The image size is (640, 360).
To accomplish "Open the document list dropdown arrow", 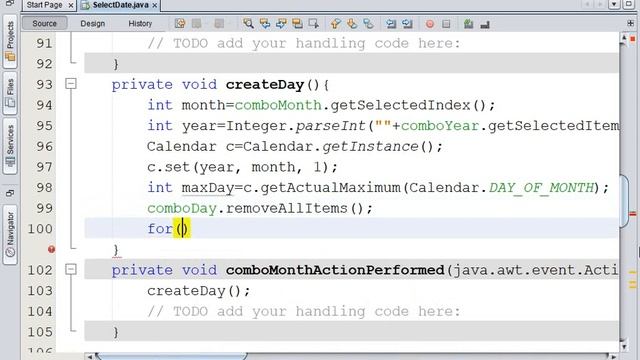I will tap(614, 4).
